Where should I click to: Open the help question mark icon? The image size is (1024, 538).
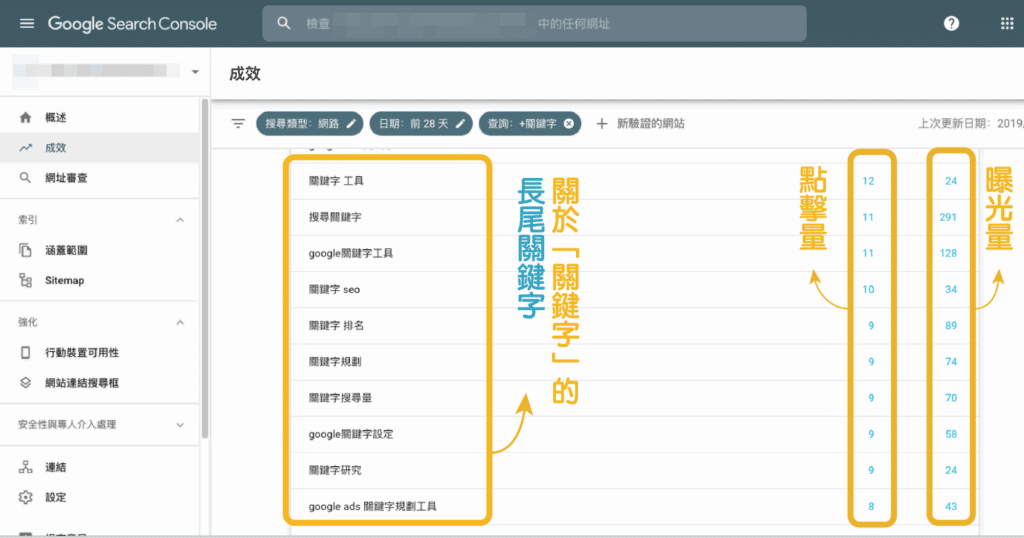pyautogui.click(x=952, y=24)
